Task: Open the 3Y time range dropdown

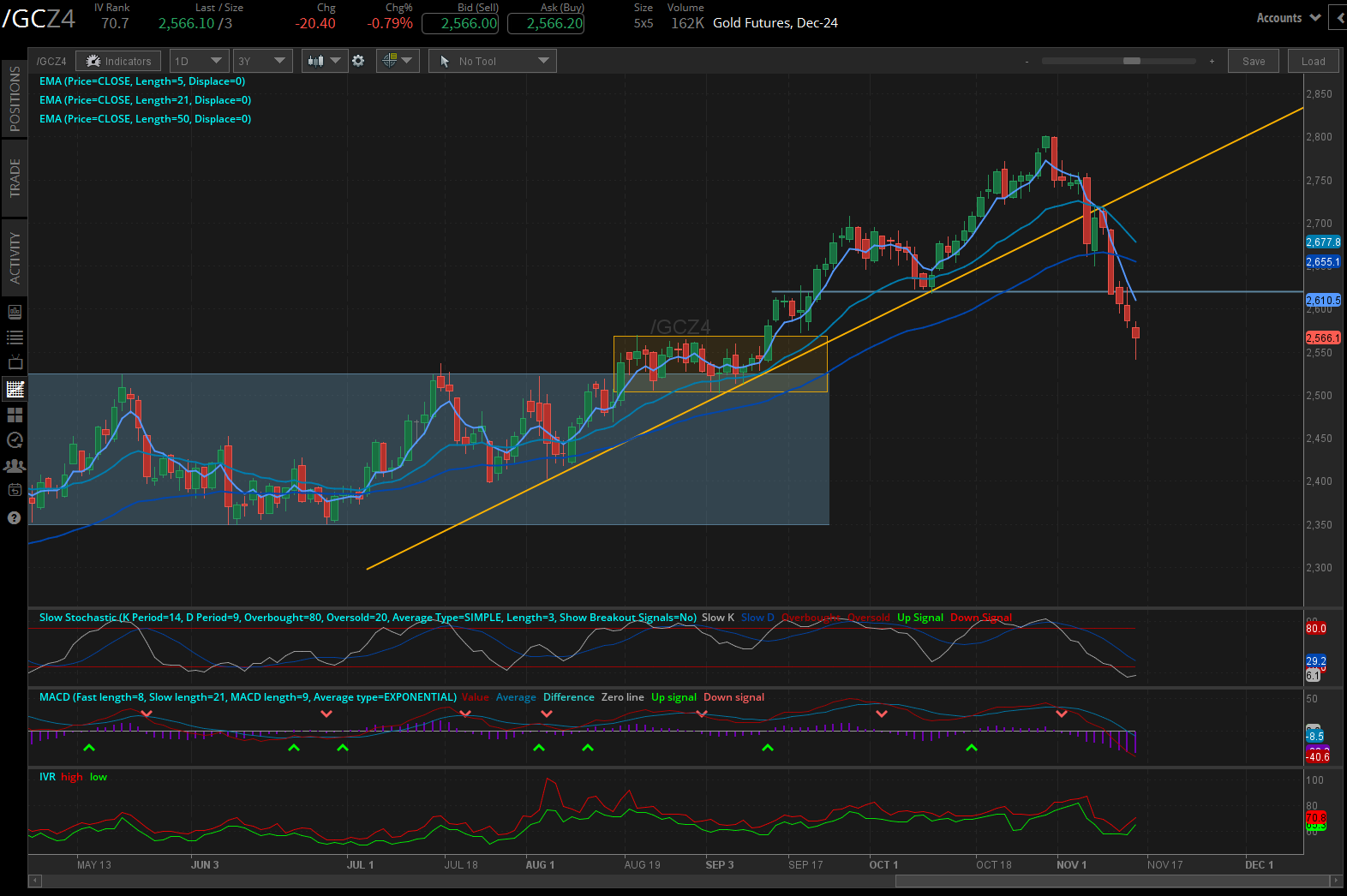Action: pyautogui.click(x=262, y=61)
